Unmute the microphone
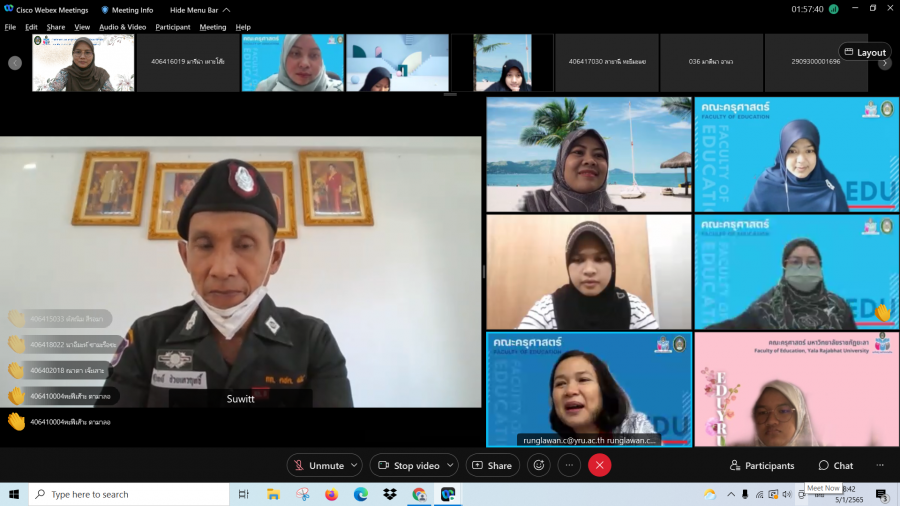The image size is (900, 506). tap(318, 465)
